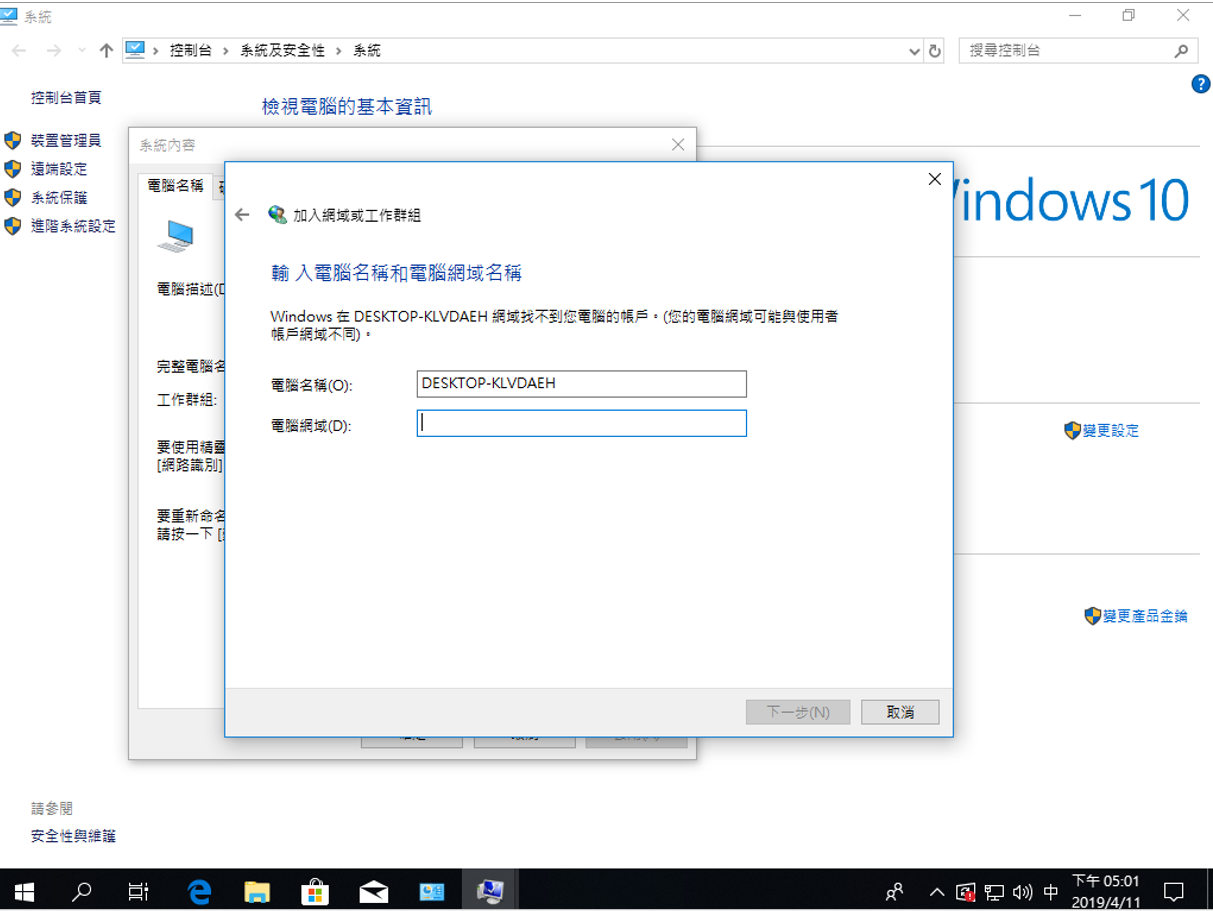Open the recent locations dropdown chevron
Viewport: 1213px width, 911px height.
pos(81,51)
